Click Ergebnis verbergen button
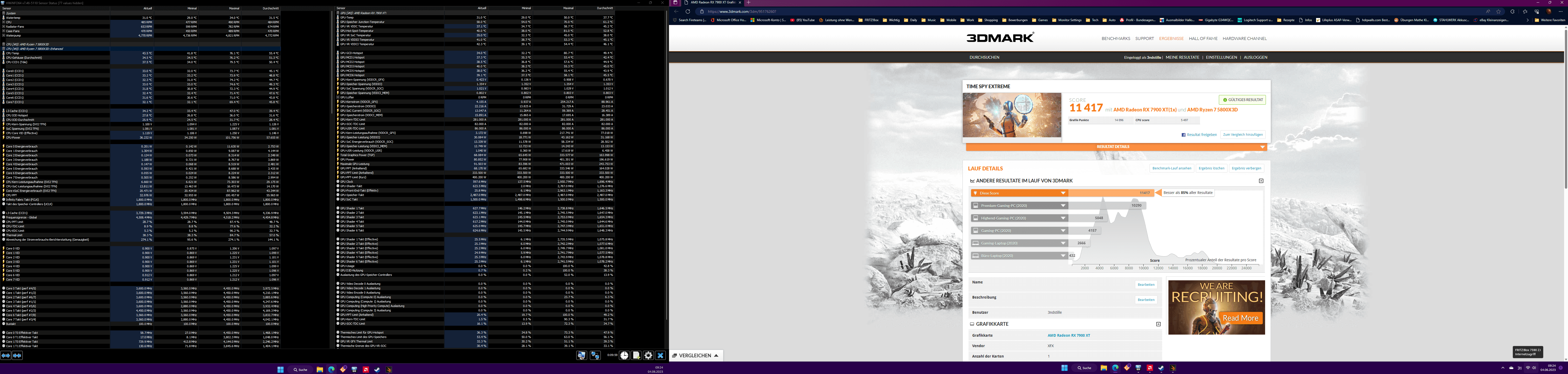The image size is (1568, 374). point(1247,168)
